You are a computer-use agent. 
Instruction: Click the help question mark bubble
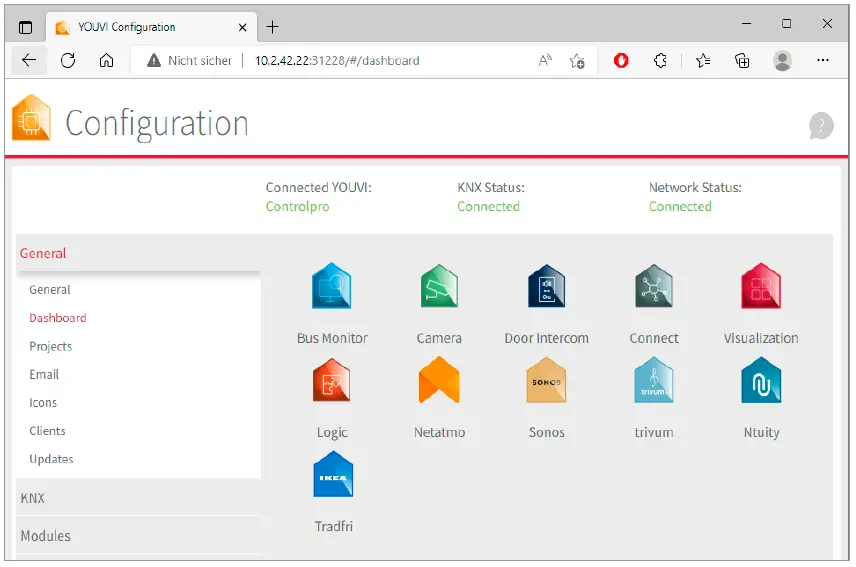821,126
